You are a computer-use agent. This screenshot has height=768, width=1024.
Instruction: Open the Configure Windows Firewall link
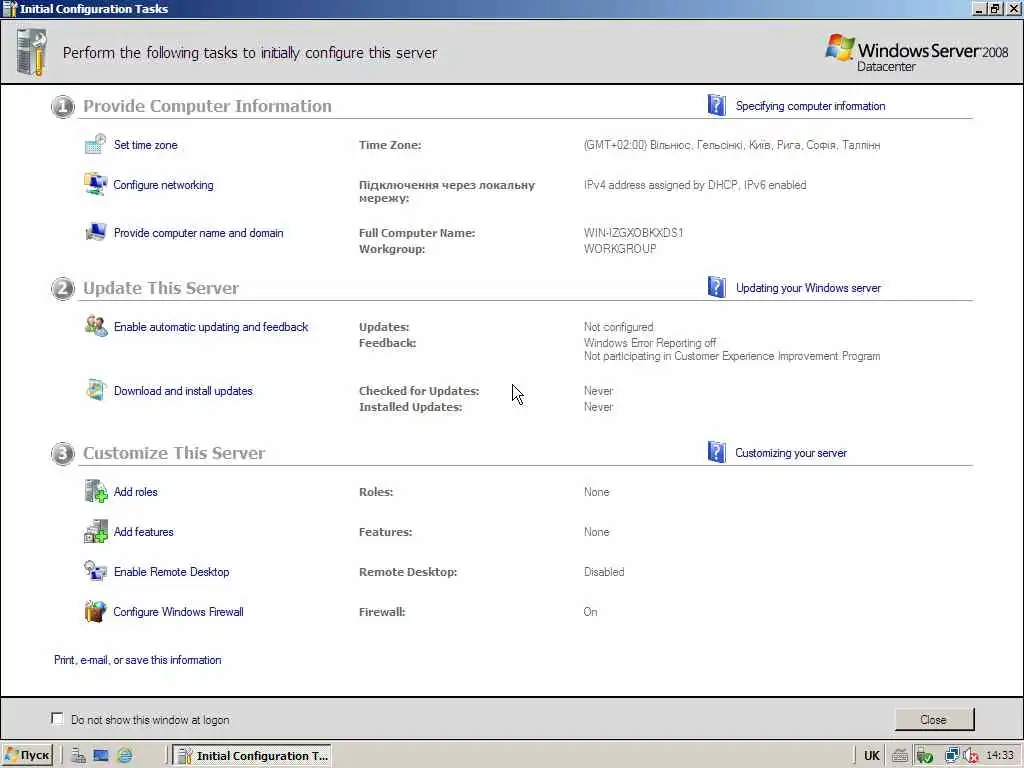click(178, 612)
